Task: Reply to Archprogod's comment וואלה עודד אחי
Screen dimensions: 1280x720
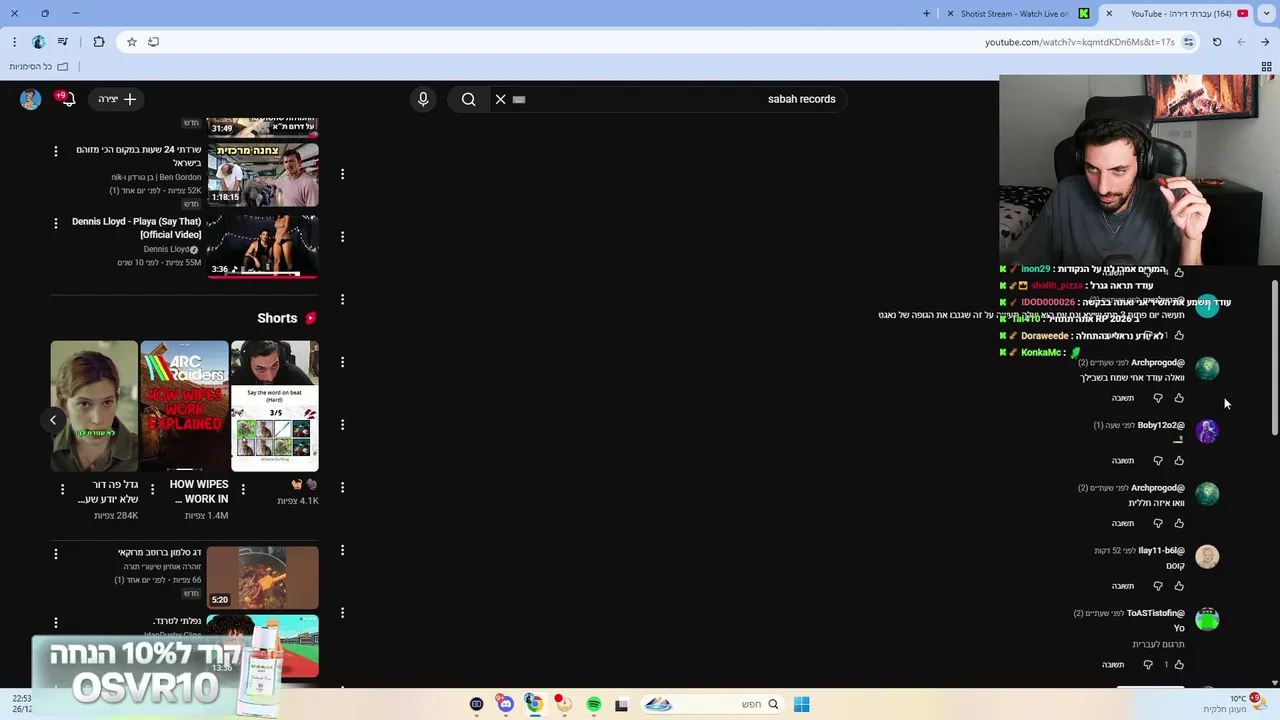Action: point(1123,398)
